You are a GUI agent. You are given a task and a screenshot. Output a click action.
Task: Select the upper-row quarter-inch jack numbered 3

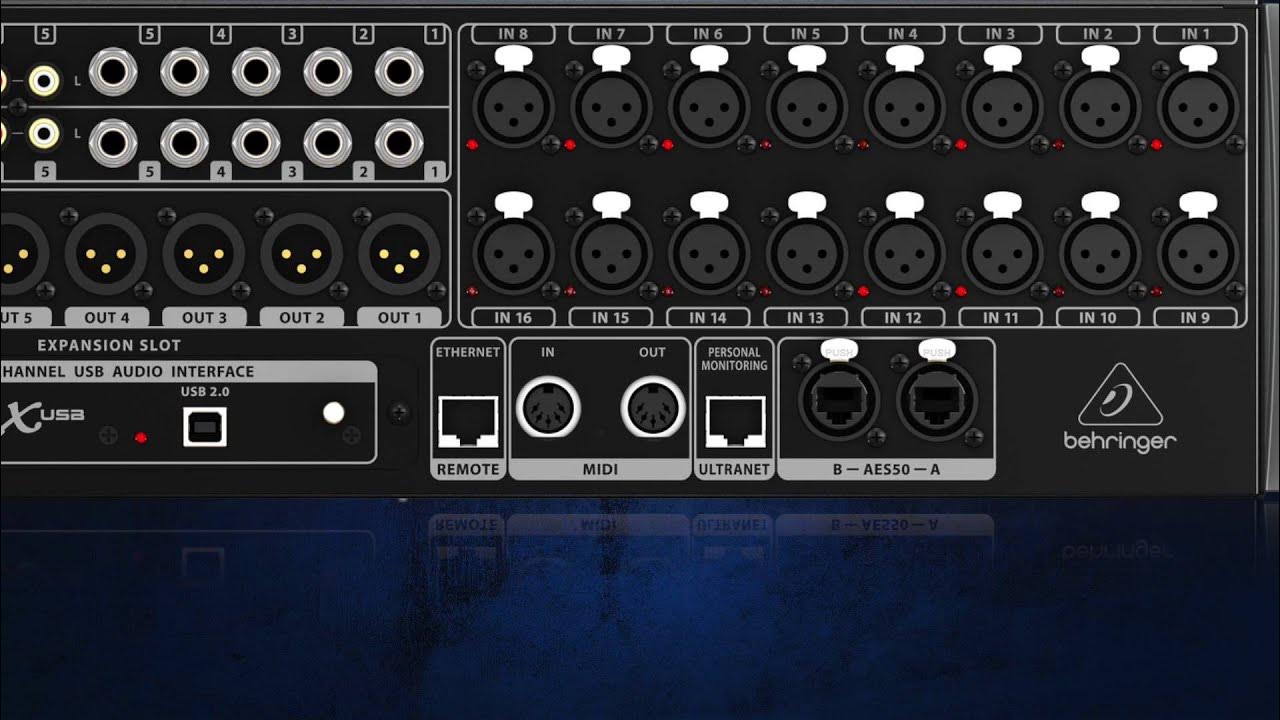256,71
